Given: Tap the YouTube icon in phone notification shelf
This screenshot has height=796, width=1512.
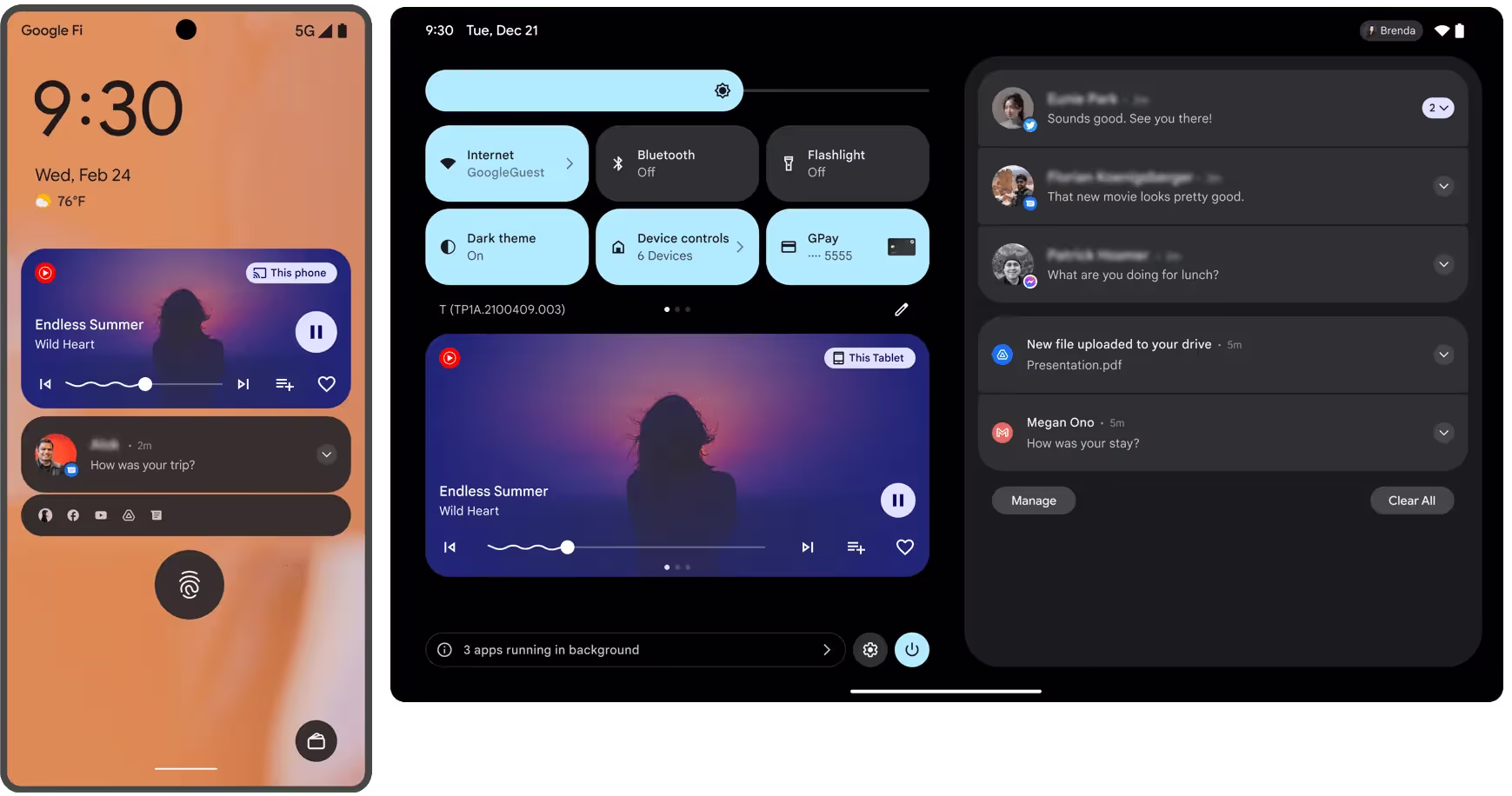Looking at the screenshot, I should coord(101,515).
